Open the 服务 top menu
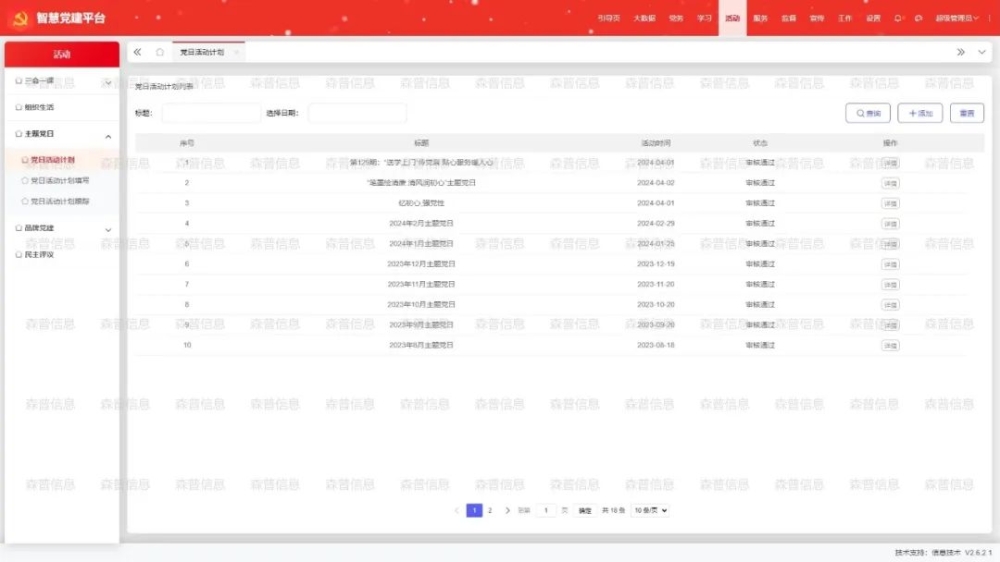This screenshot has width=1000, height=562. tap(760, 18)
